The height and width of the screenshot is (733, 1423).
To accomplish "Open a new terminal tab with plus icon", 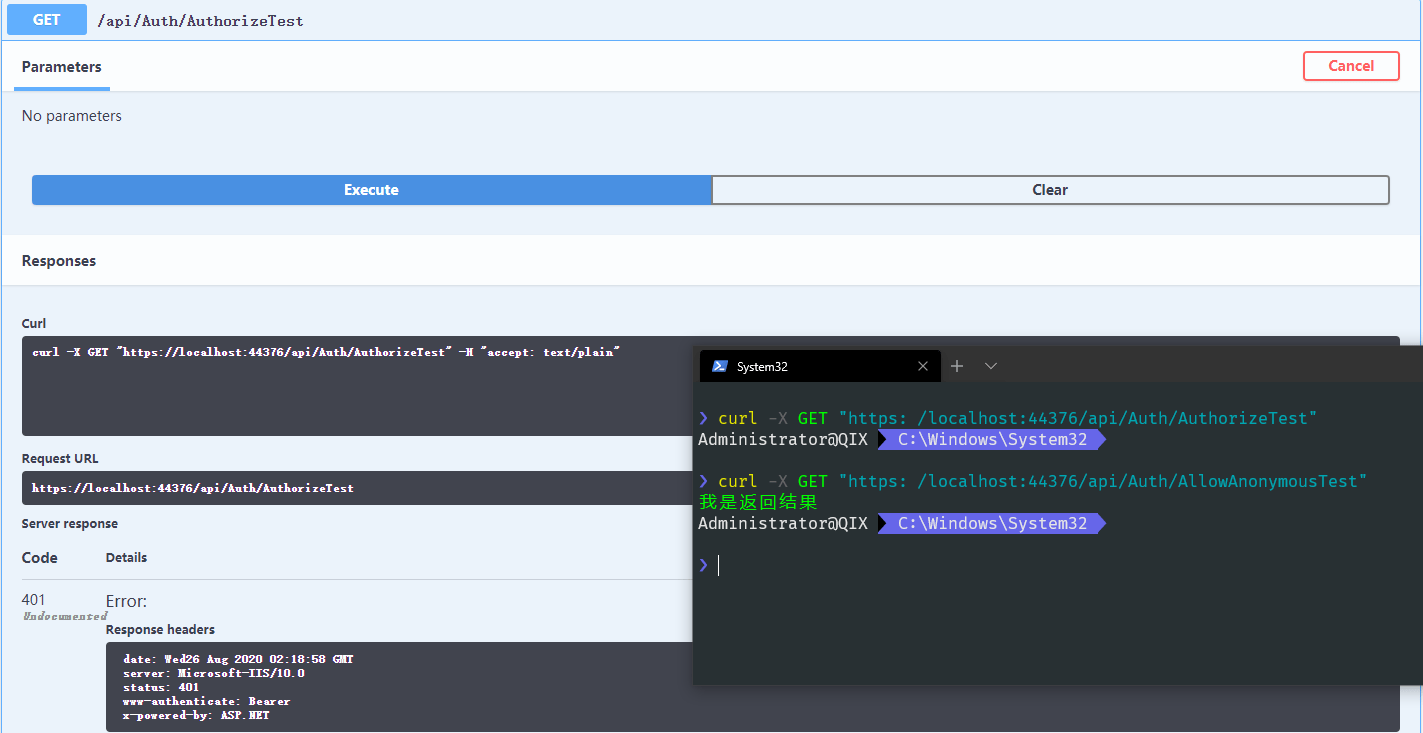I will [957, 367].
